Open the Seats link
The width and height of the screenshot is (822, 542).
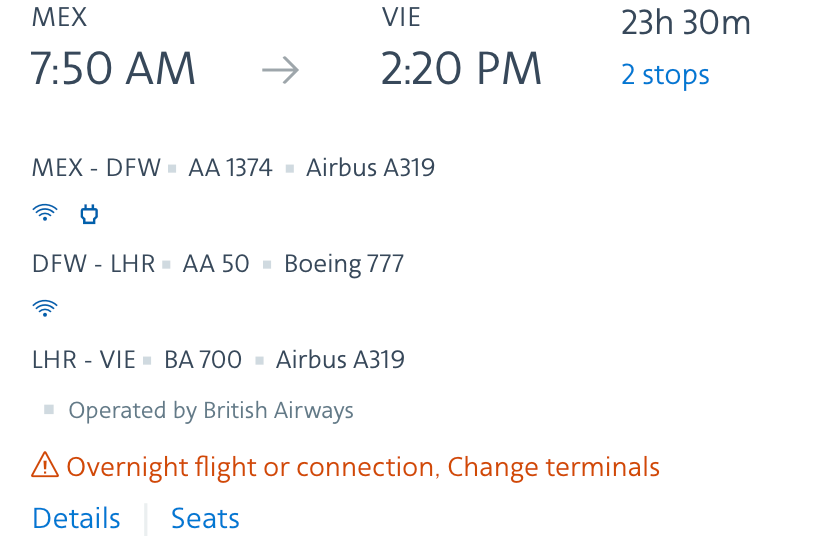[206, 518]
